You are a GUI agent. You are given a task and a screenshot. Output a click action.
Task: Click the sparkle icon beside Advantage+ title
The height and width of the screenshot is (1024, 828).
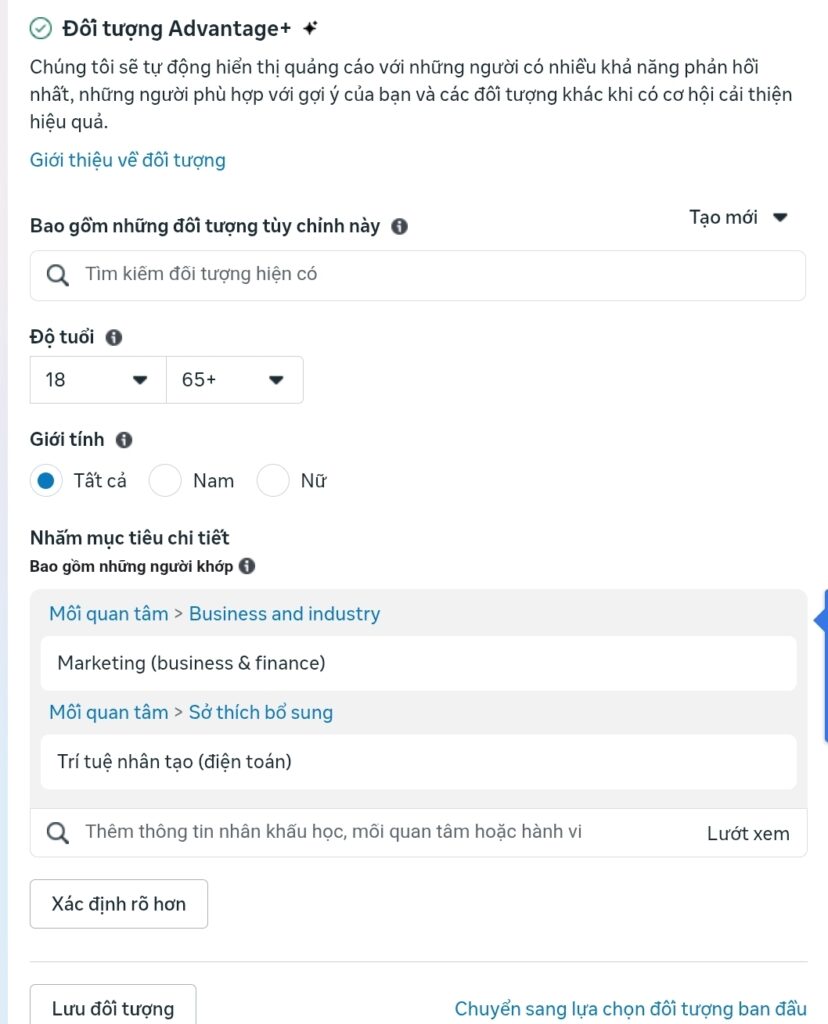coord(311,28)
